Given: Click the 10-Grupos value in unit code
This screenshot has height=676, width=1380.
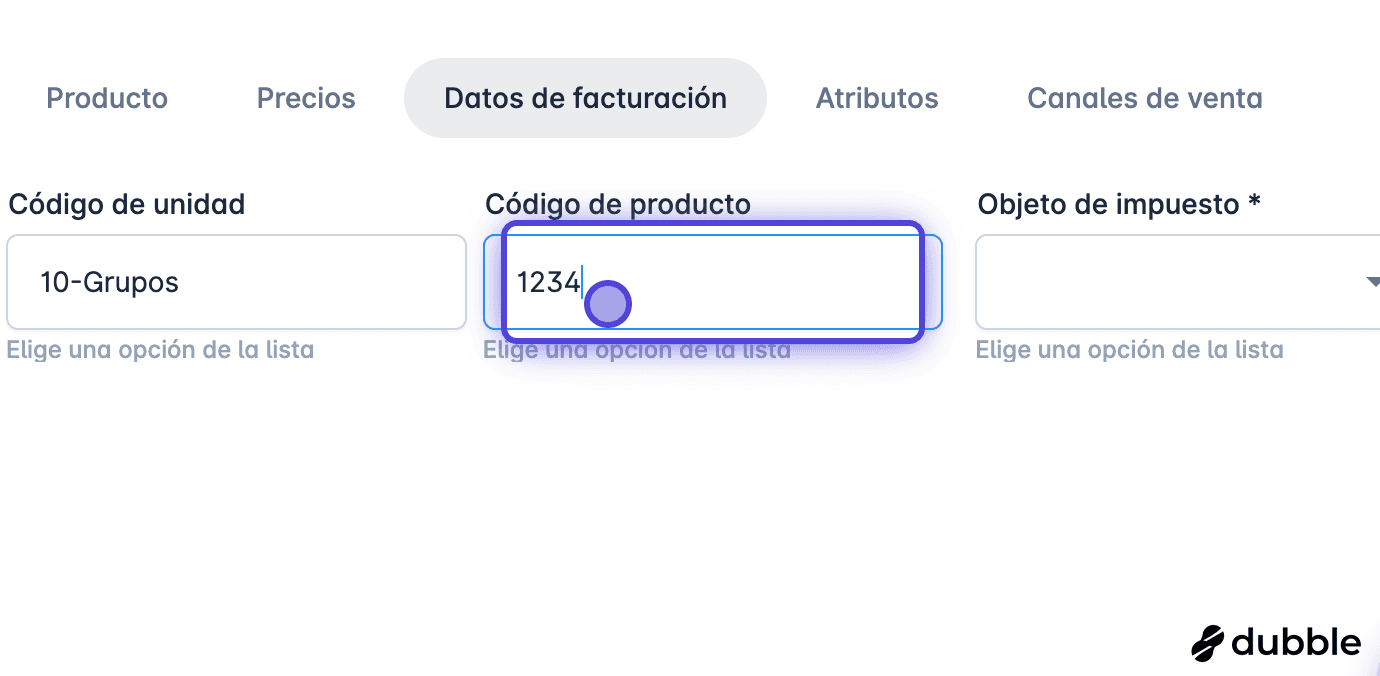Looking at the screenshot, I should pyautogui.click(x=109, y=282).
